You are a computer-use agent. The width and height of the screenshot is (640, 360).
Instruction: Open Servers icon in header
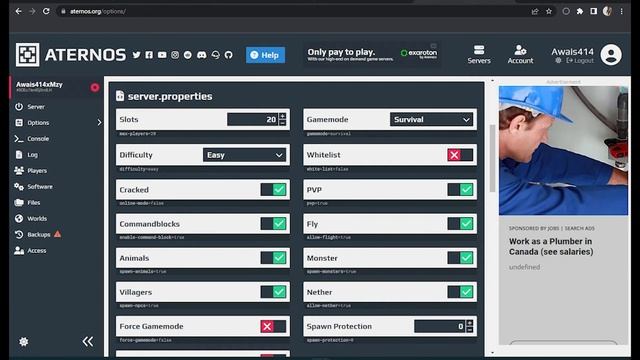coord(479,55)
